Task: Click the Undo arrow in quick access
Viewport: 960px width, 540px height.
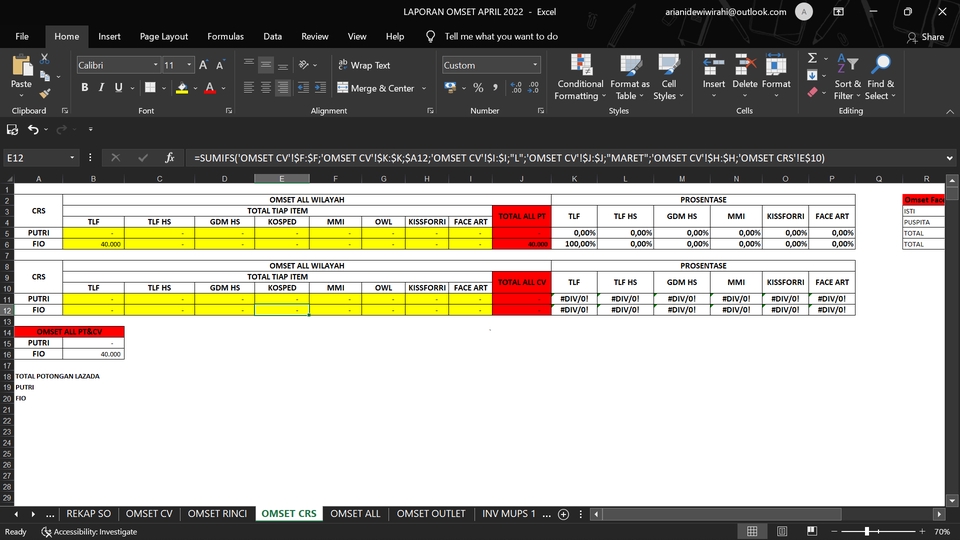Action: click(x=33, y=129)
